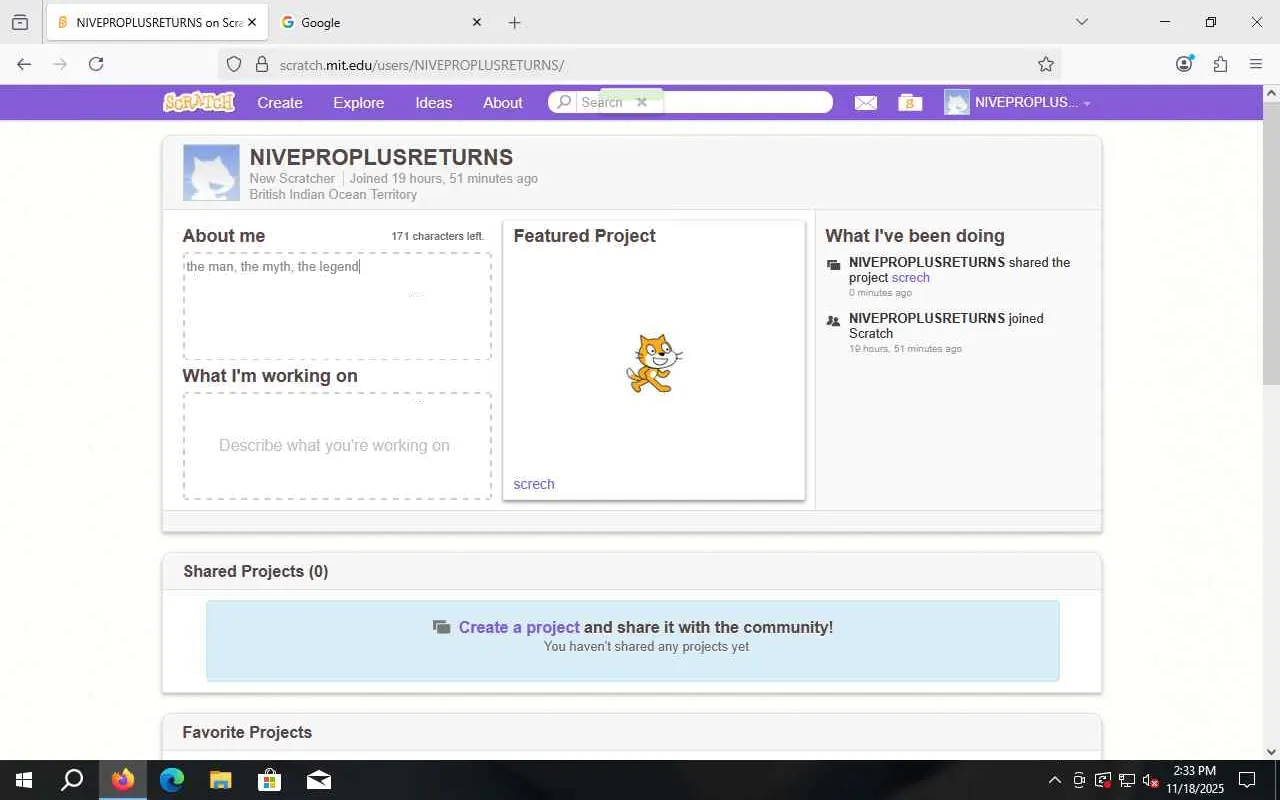Click the Scratch cat featured project thumbnail
Viewport: 1280px width, 800px height.
click(x=654, y=363)
